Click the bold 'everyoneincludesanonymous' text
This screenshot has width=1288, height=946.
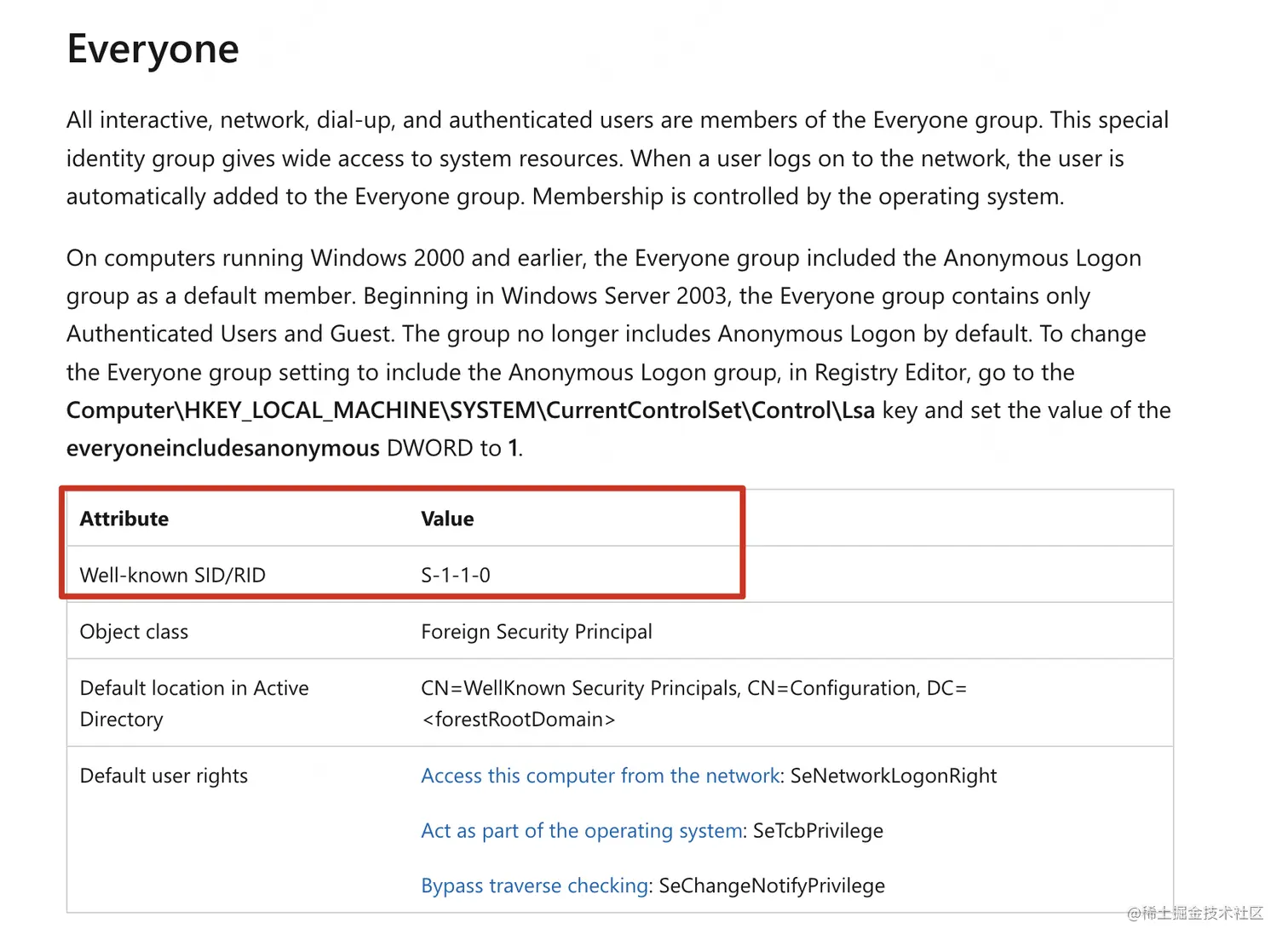tap(223, 448)
